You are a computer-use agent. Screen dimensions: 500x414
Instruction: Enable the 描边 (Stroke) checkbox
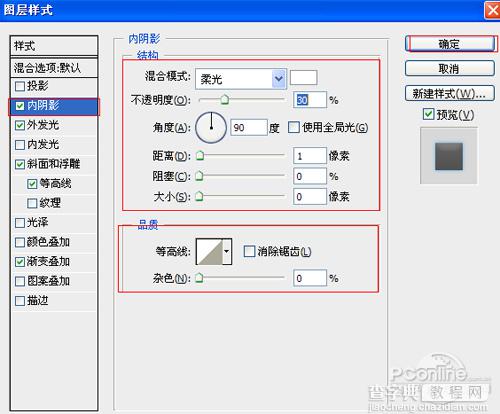[20, 301]
